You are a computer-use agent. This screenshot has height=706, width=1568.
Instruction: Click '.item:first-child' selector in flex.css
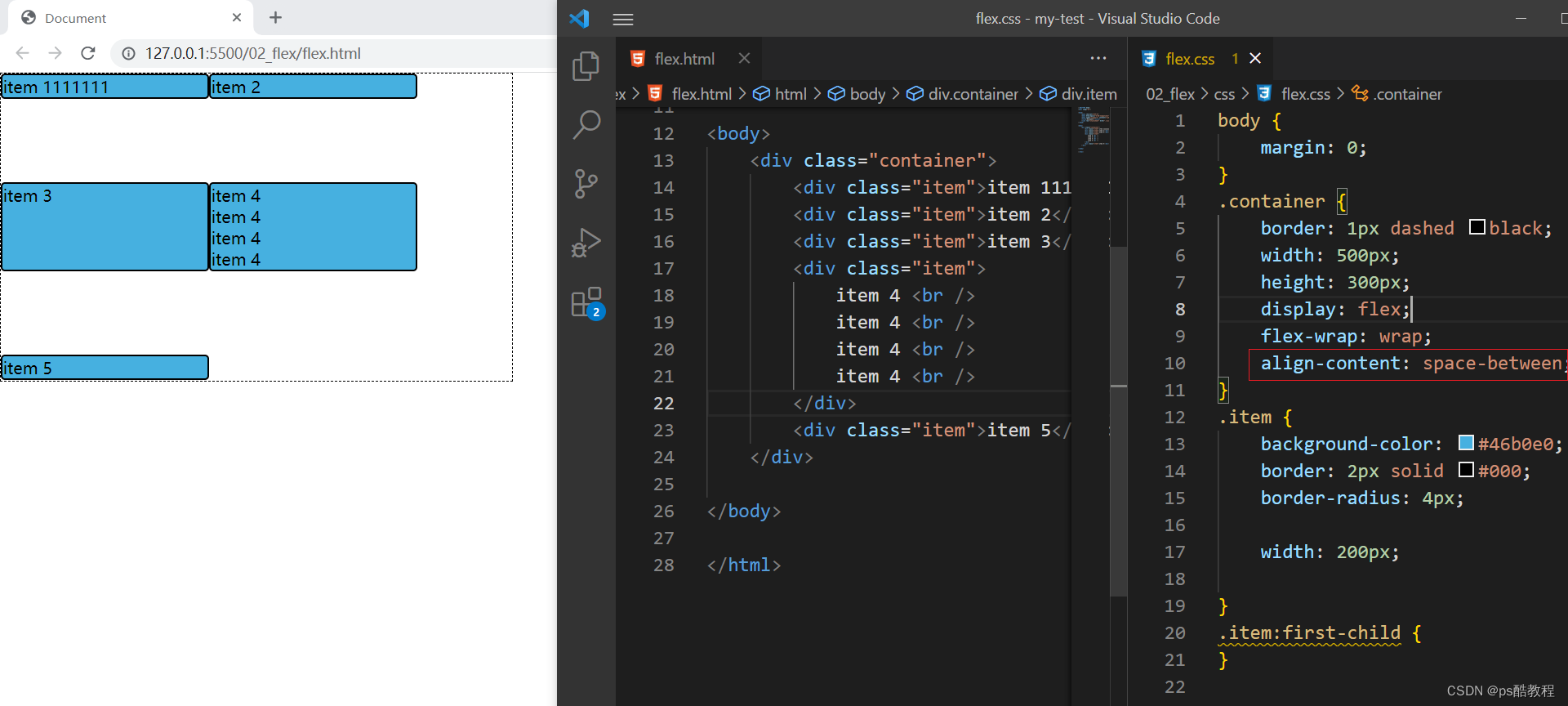click(1309, 632)
